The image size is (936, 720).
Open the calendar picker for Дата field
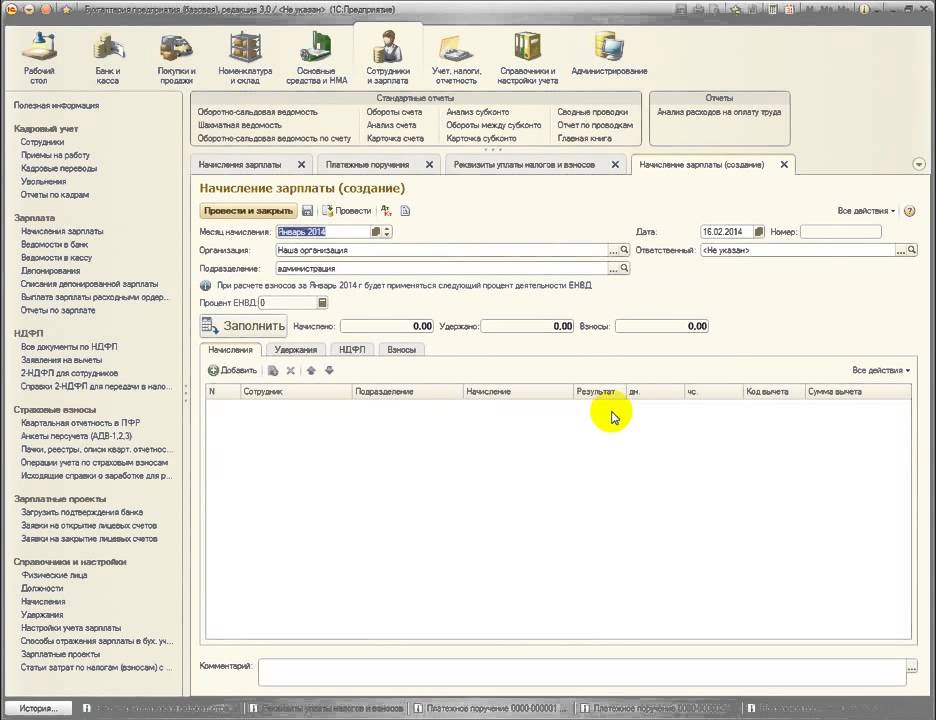pos(759,232)
